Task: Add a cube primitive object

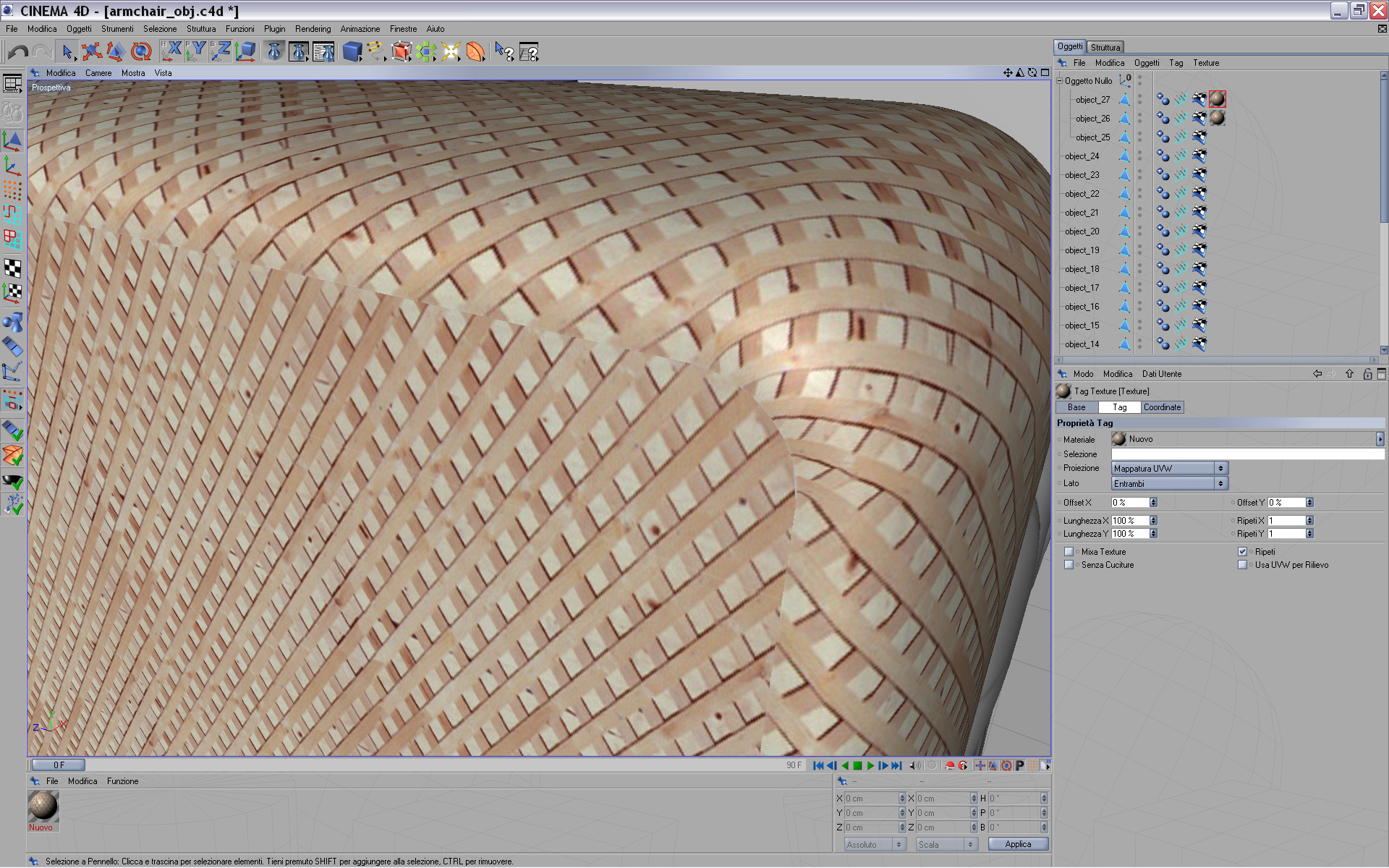Action: click(352, 52)
